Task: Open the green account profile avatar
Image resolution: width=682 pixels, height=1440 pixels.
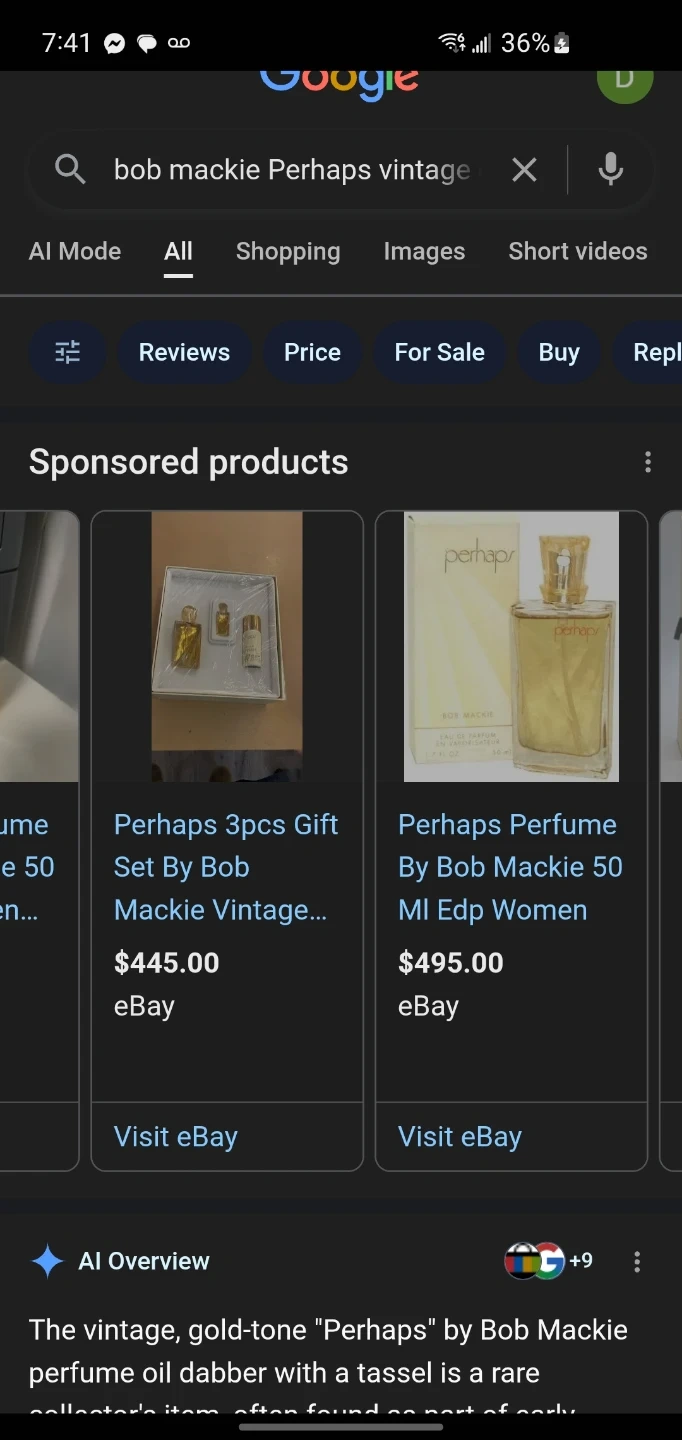Action: pos(625,84)
